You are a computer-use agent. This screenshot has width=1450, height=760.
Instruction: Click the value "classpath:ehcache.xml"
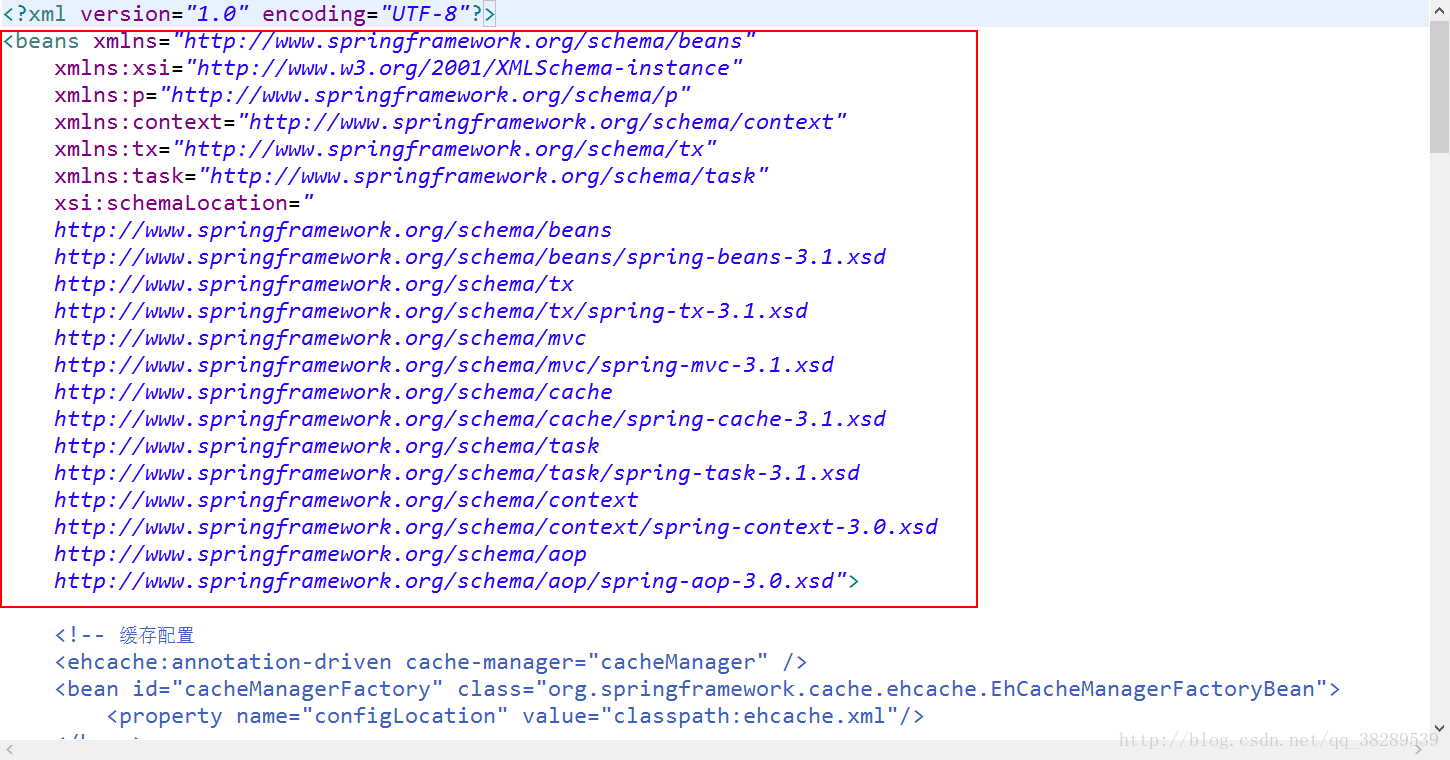click(x=750, y=717)
